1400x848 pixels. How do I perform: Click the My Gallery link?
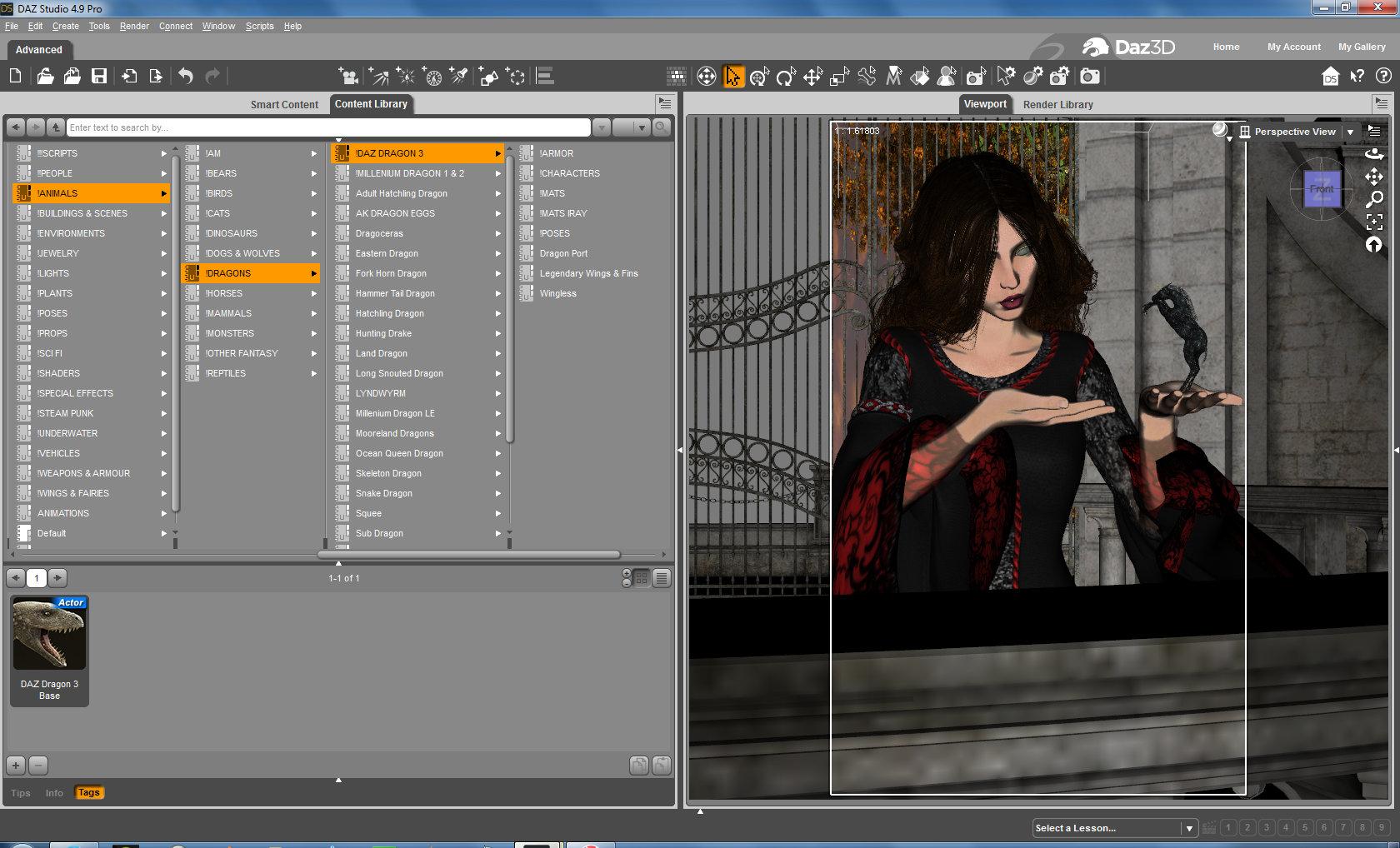pos(1362,47)
